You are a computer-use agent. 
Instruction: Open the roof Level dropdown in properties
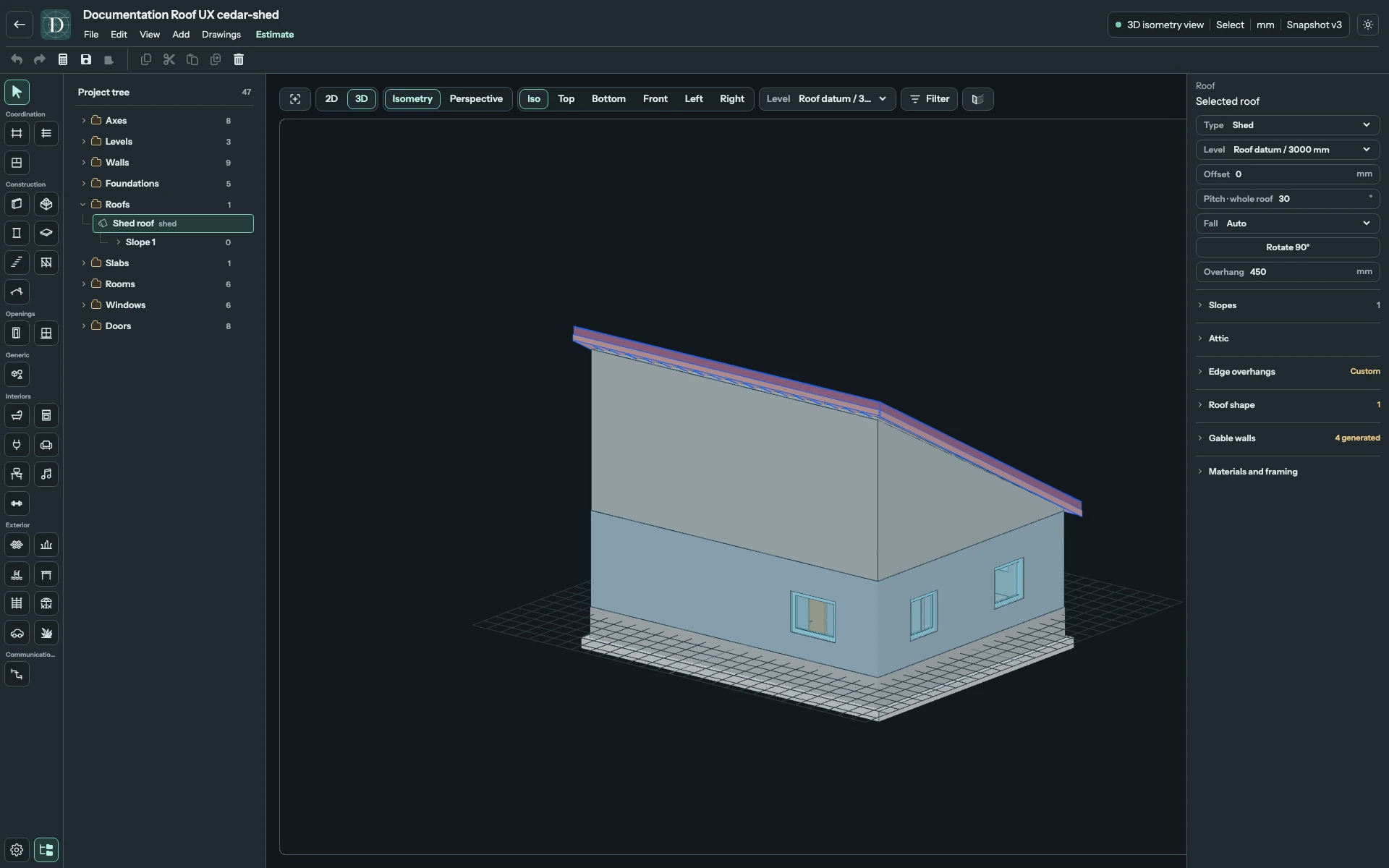click(1288, 150)
